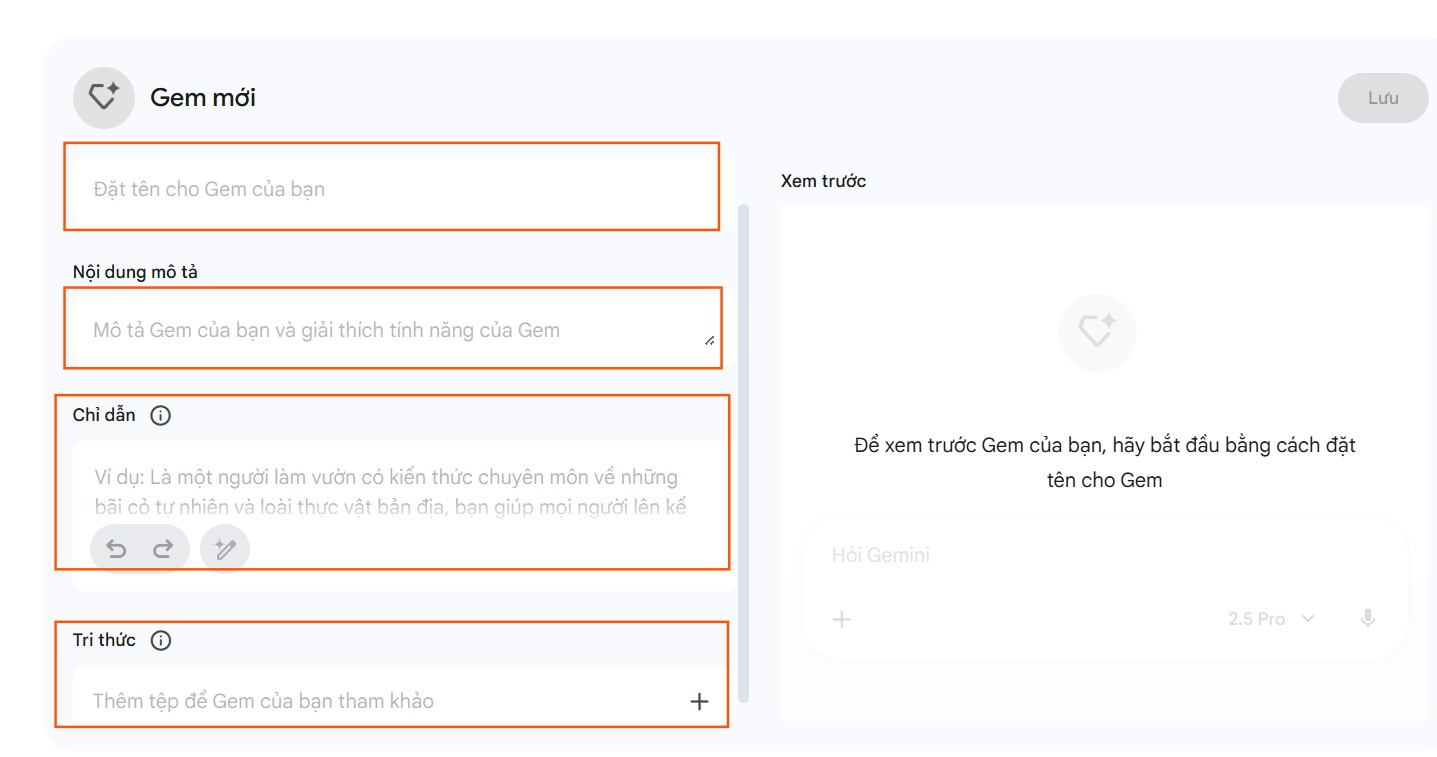
Task: Undo the last instruction edit
Action: tap(117, 549)
